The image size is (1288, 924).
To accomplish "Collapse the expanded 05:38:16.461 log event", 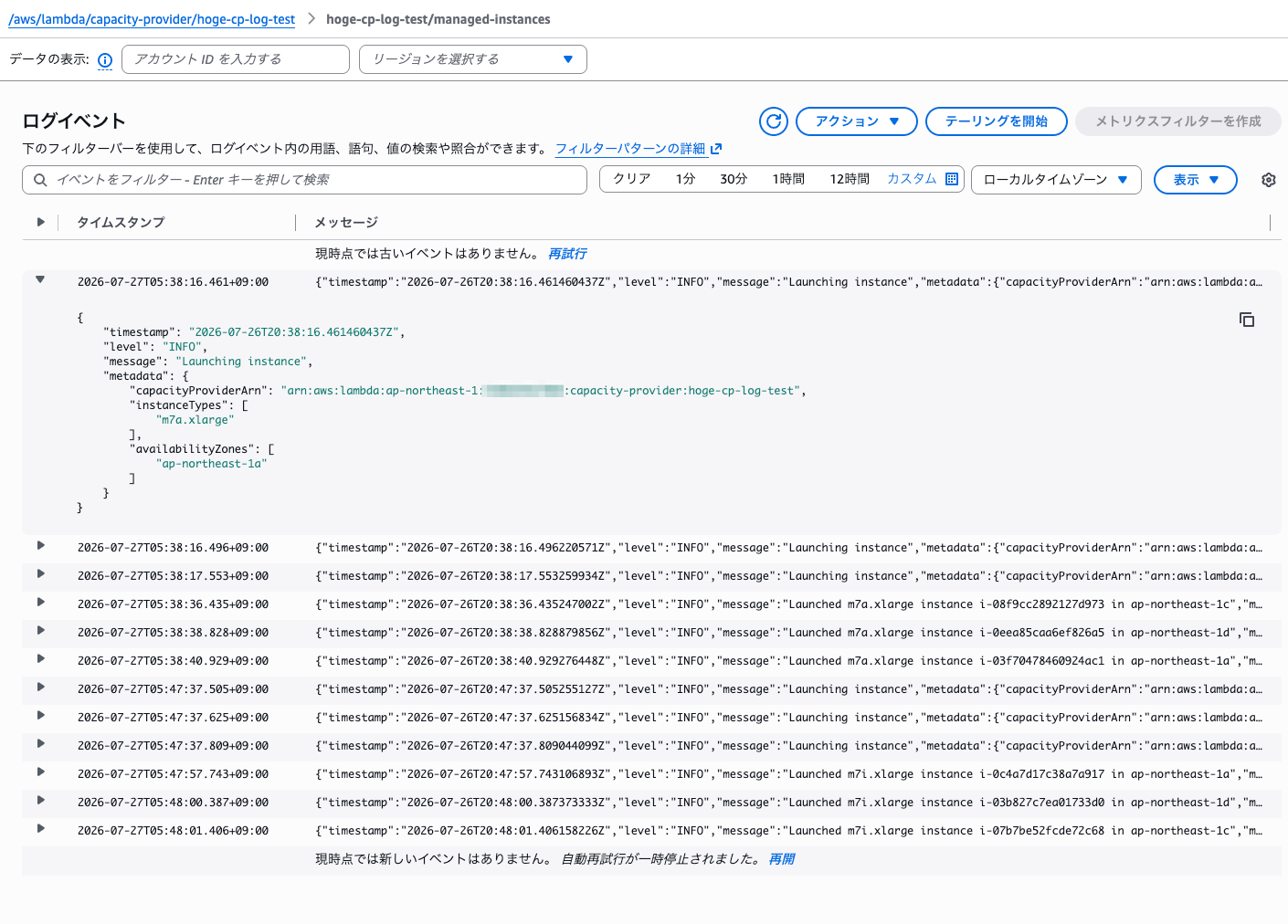I will (x=40, y=280).
